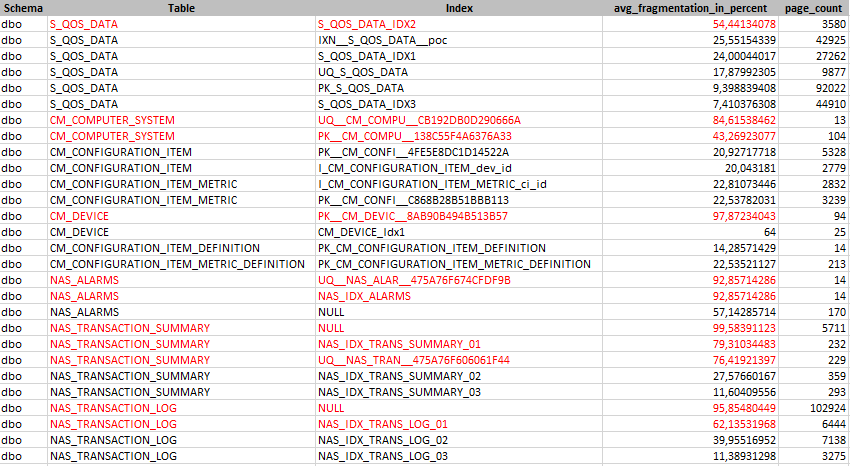The width and height of the screenshot is (850, 466).
Task: Select index cell NAS_IDX_TRANS_LOG_03
Action: (459, 456)
